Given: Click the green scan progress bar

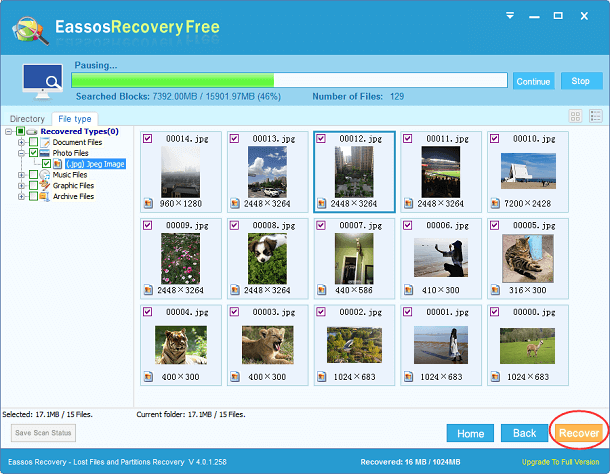Looking at the screenshot, I should click(289, 80).
